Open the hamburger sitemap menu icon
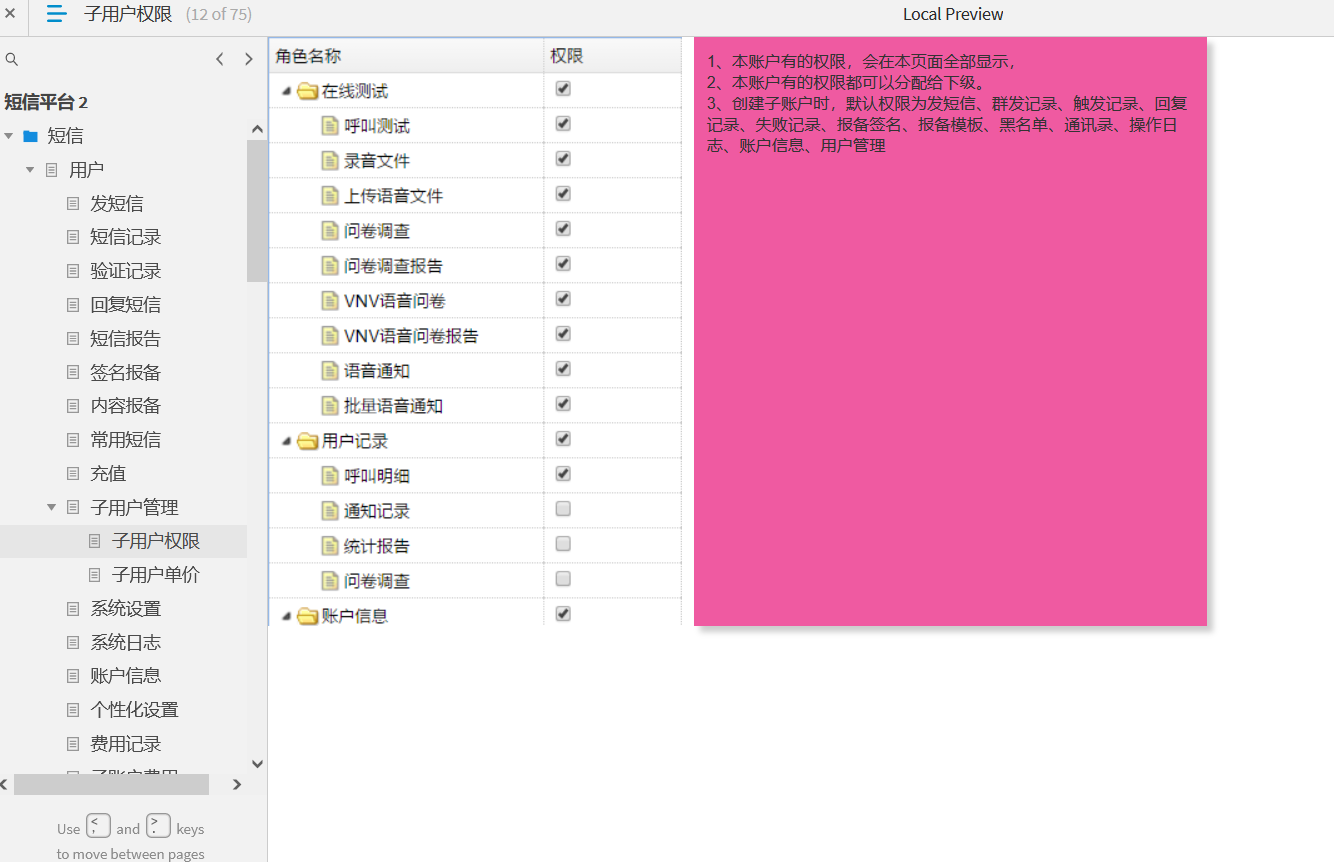1334x862 pixels. [x=57, y=14]
